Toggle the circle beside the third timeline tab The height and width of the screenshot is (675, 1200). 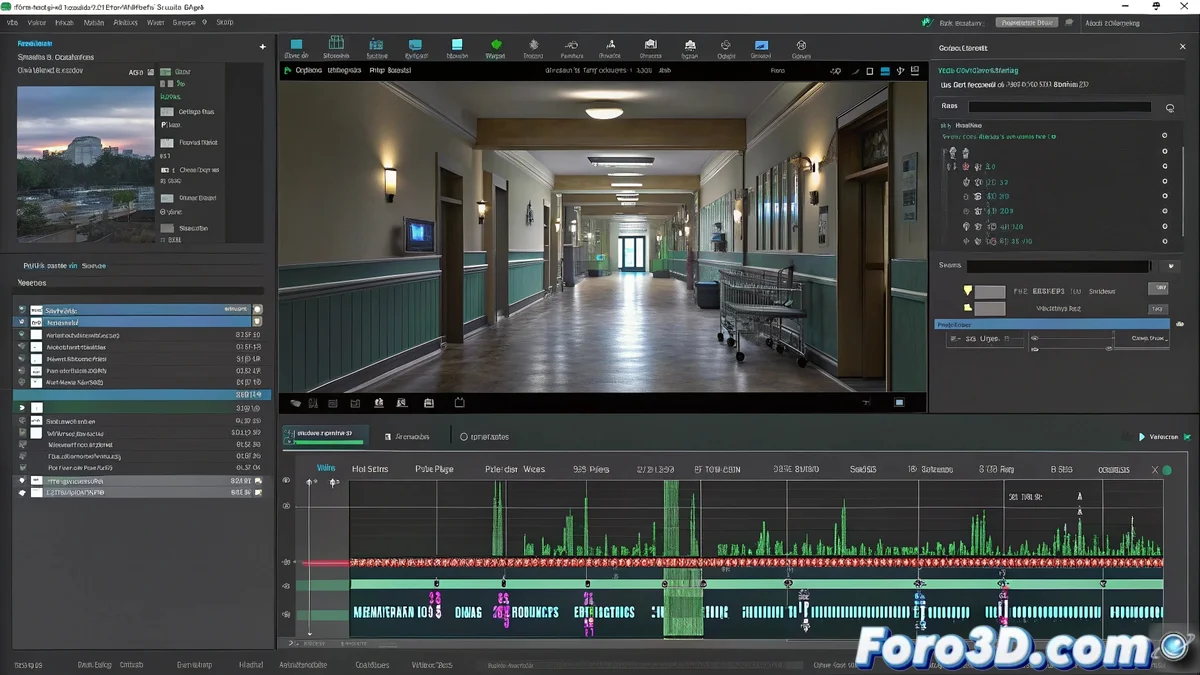tap(464, 437)
